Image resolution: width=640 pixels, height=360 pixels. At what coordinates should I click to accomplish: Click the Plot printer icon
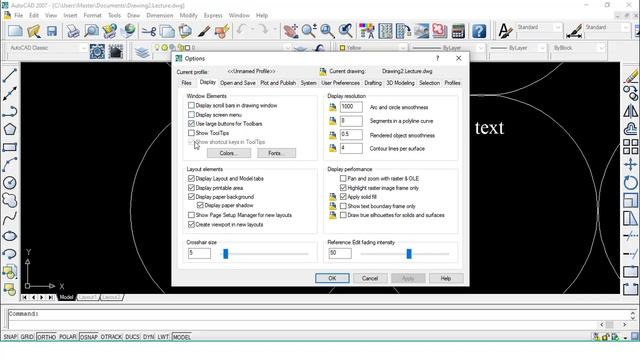73,31
